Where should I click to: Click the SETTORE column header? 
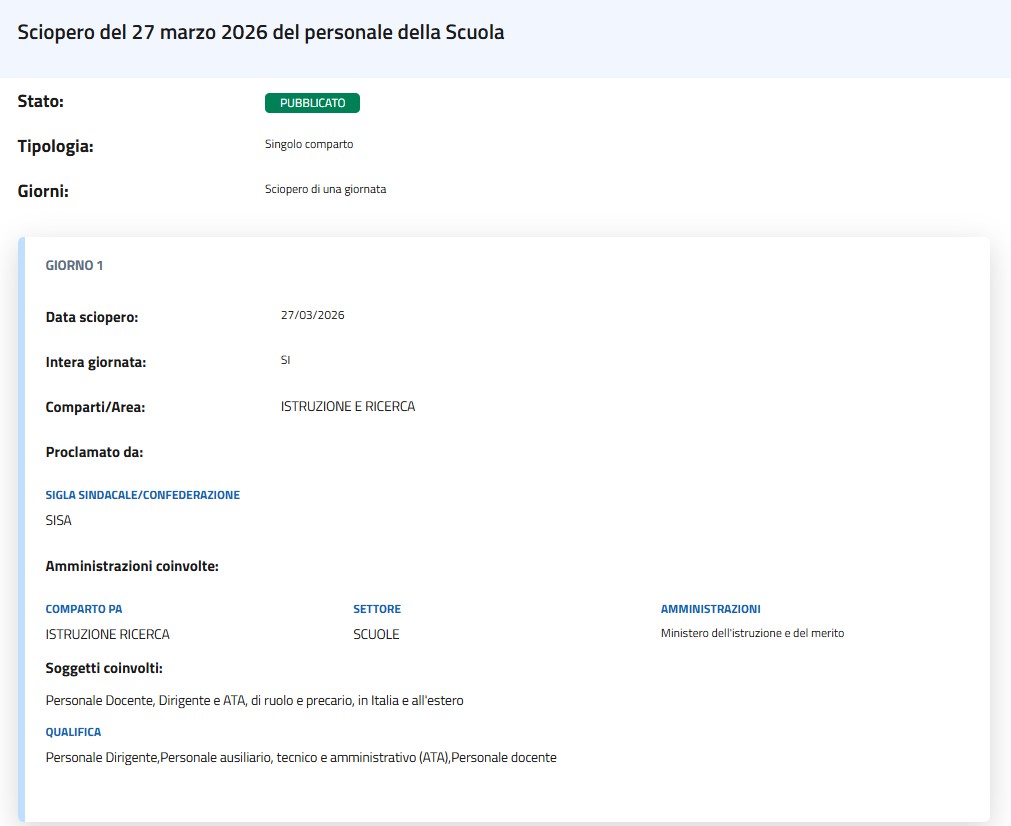coord(377,609)
